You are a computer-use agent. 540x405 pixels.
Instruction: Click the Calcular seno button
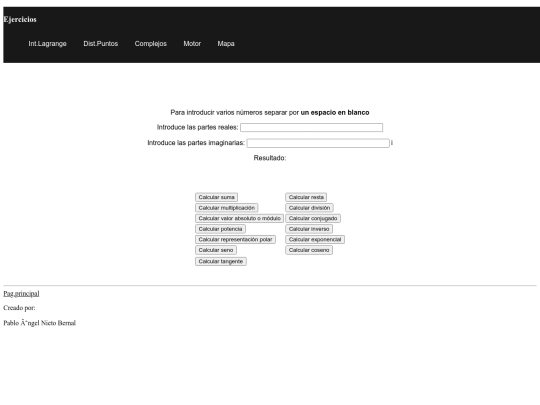pos(216,250)
